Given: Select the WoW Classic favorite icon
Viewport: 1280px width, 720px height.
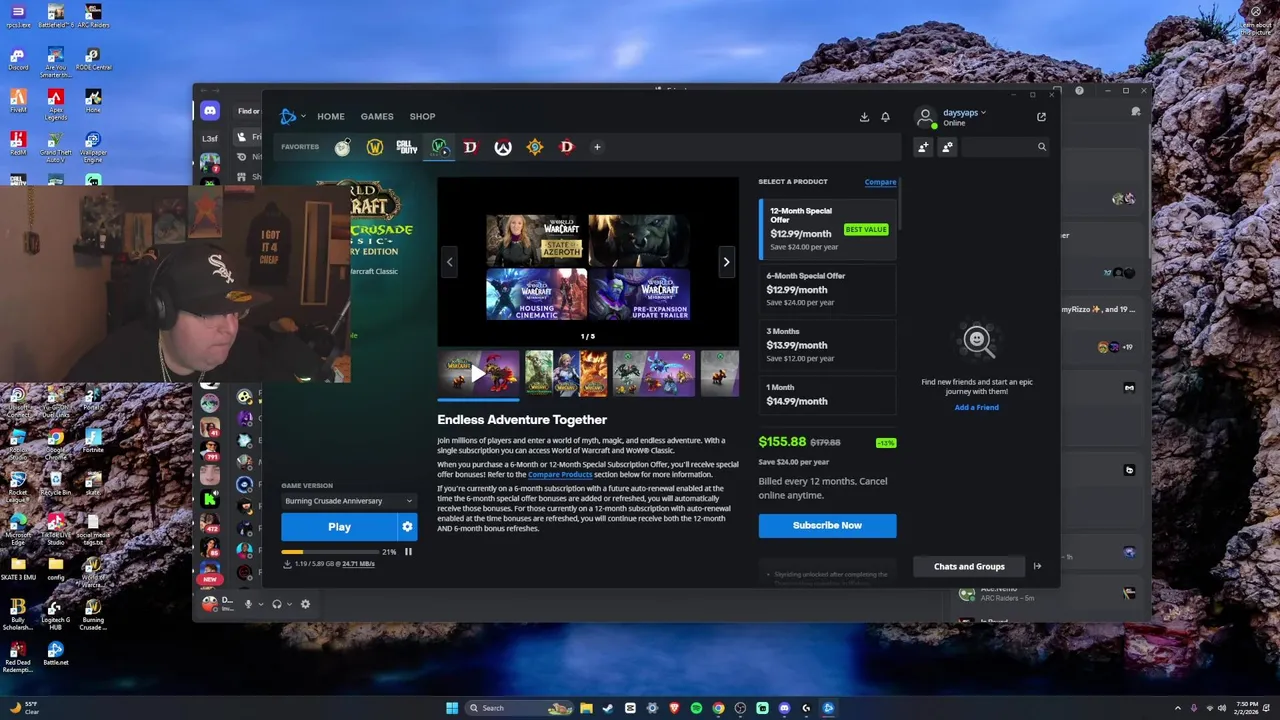Looking at the screenshot, I should tap(439, 148).
